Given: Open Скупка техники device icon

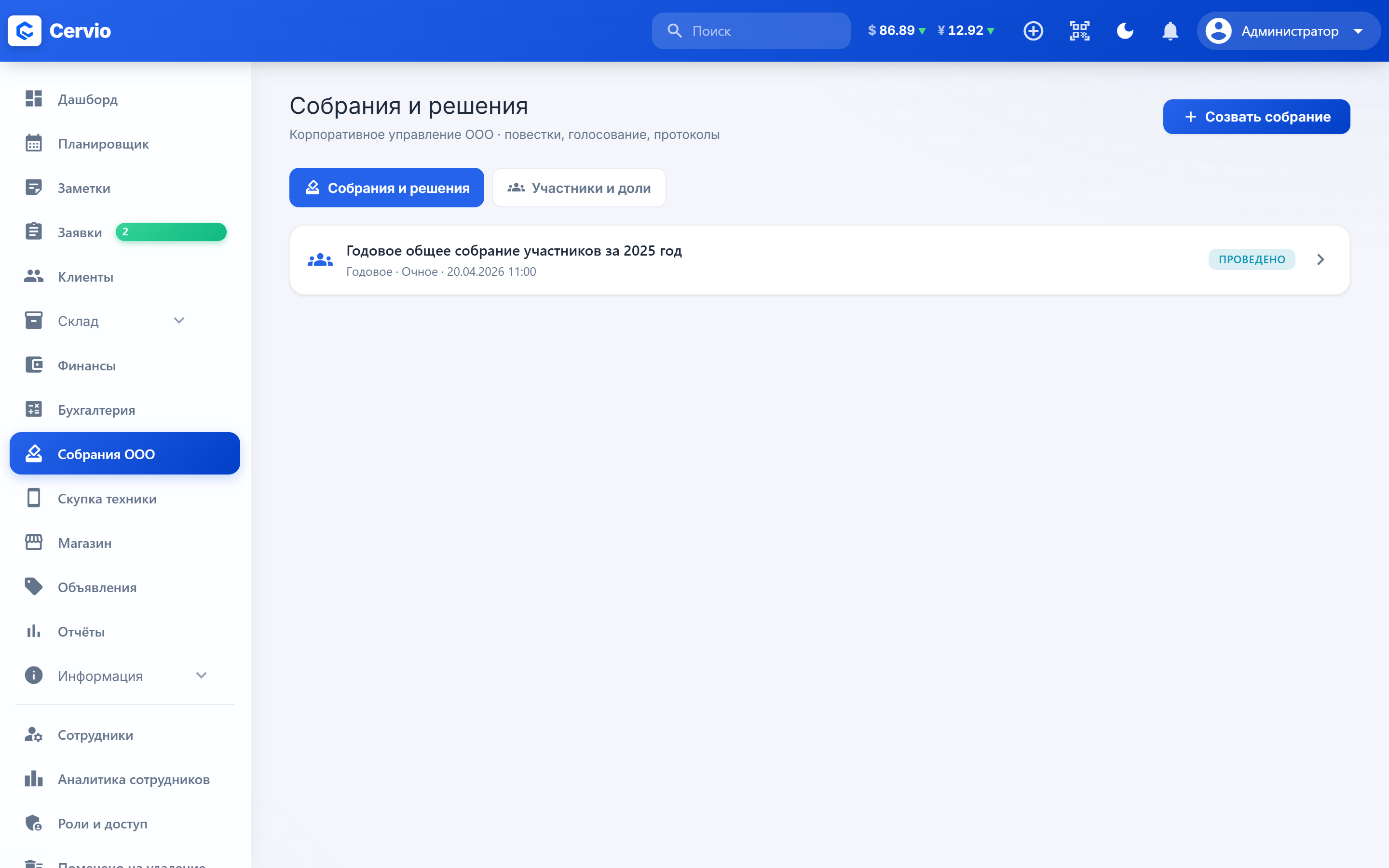Looking at the screenshot, I should tap(34, 498).
